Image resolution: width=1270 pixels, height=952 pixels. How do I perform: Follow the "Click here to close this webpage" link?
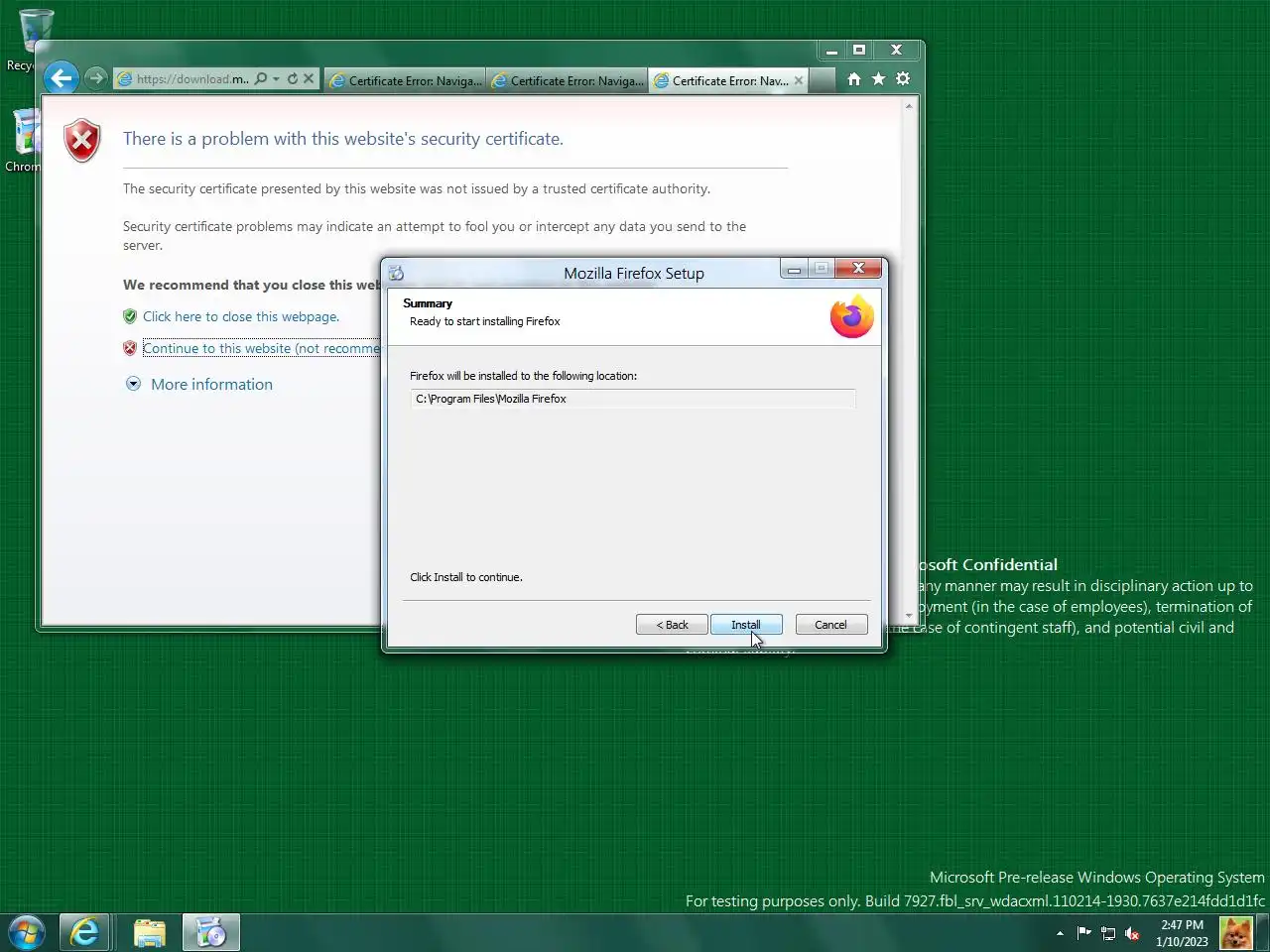click(241, 316)
